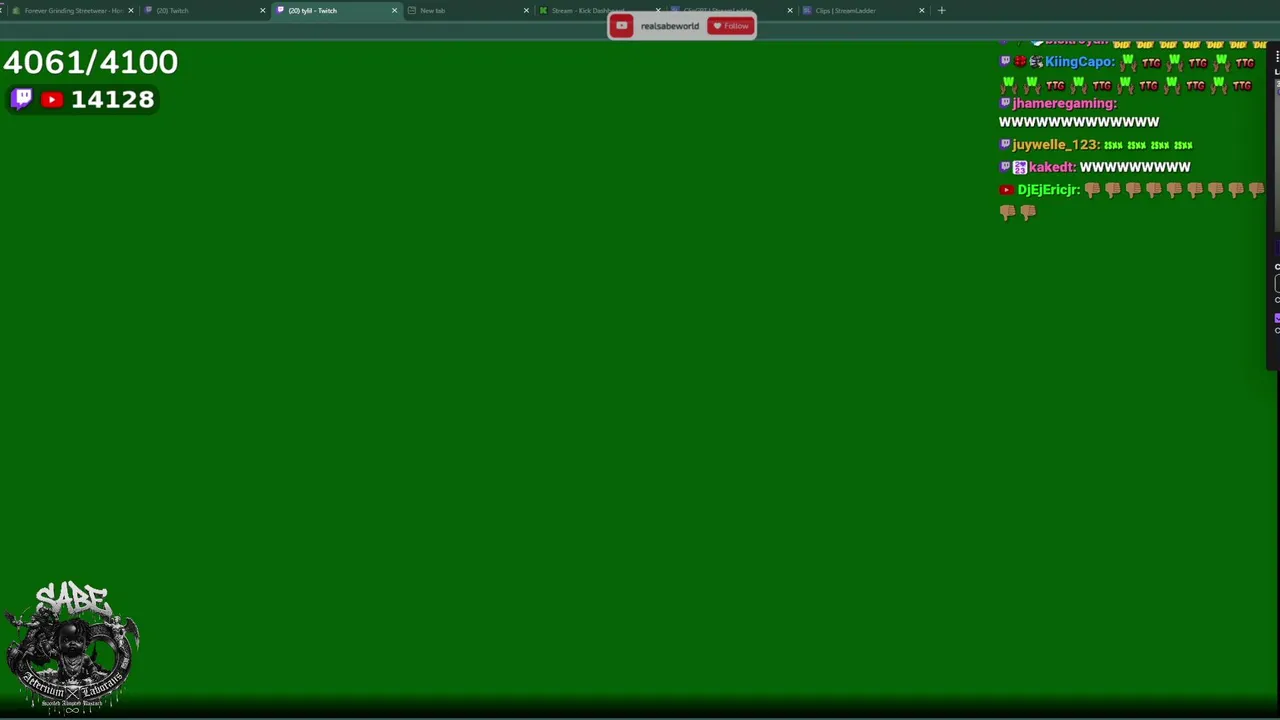Click the Kick favicon on Stream tab

point(543,10)
